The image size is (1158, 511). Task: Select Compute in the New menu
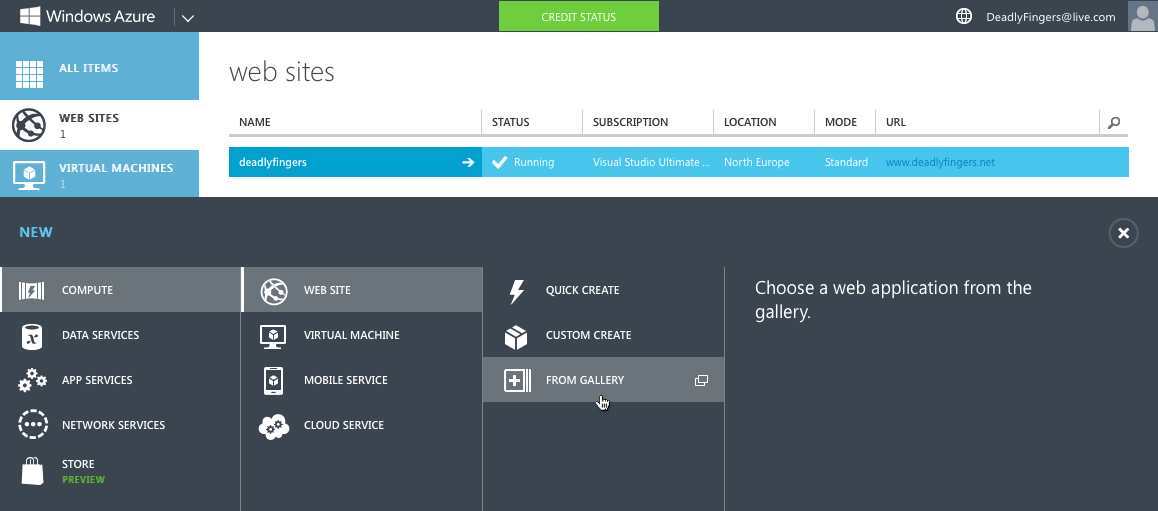click(120, 289)
